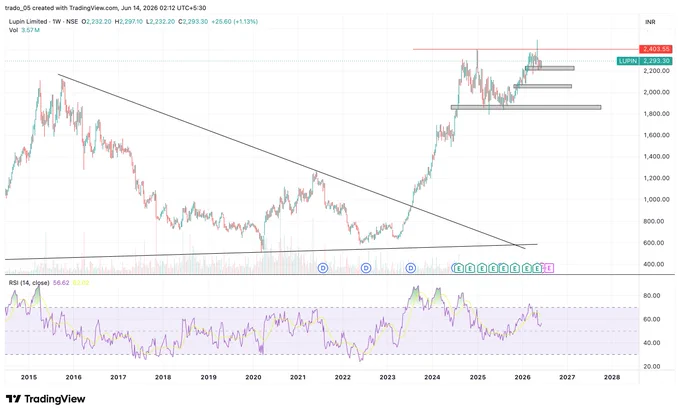Click the 400.00 price axis label

click(x=654, y=264)
